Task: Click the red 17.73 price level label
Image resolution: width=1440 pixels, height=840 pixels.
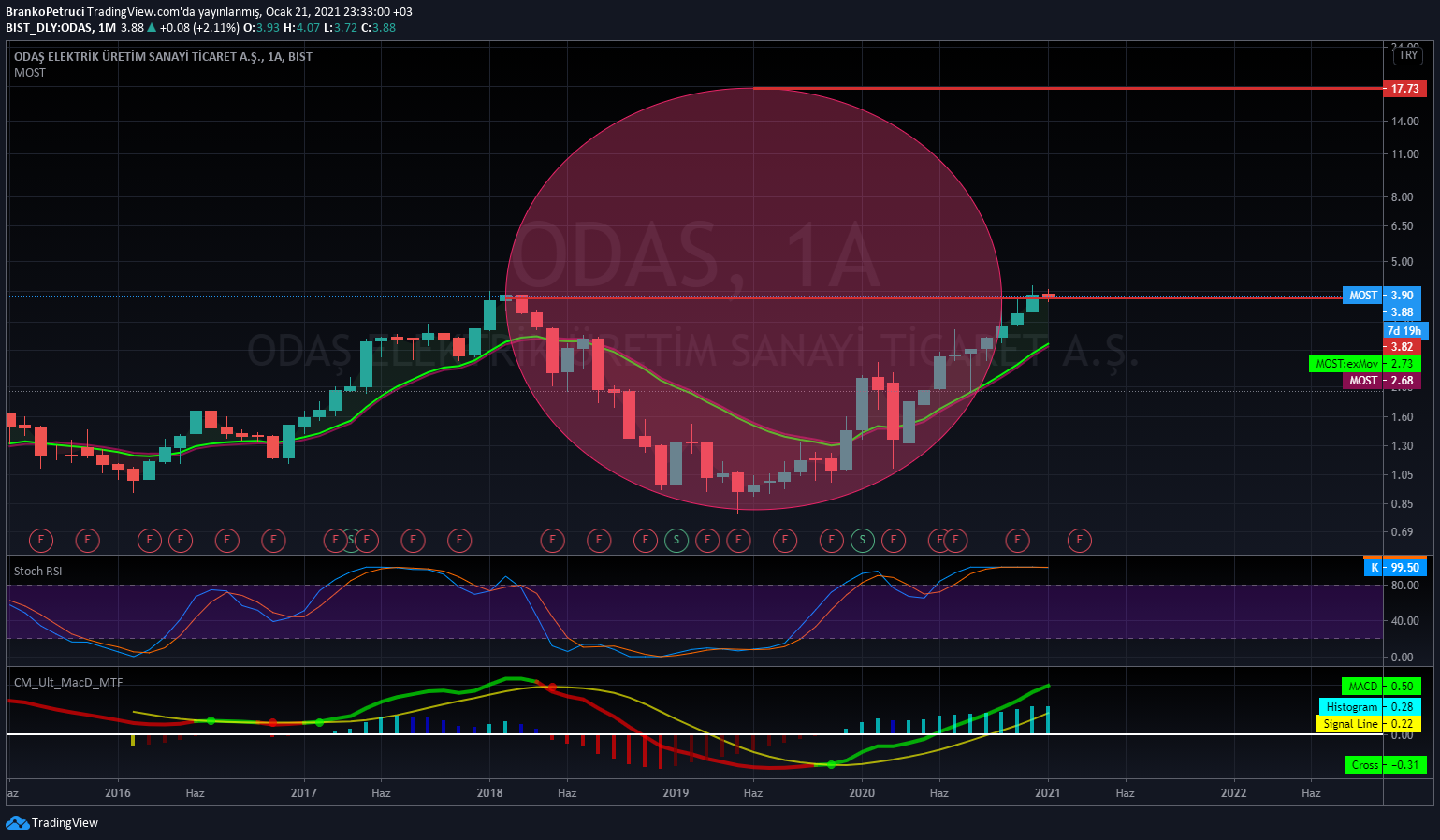Action: click(x=1404, y=89)
